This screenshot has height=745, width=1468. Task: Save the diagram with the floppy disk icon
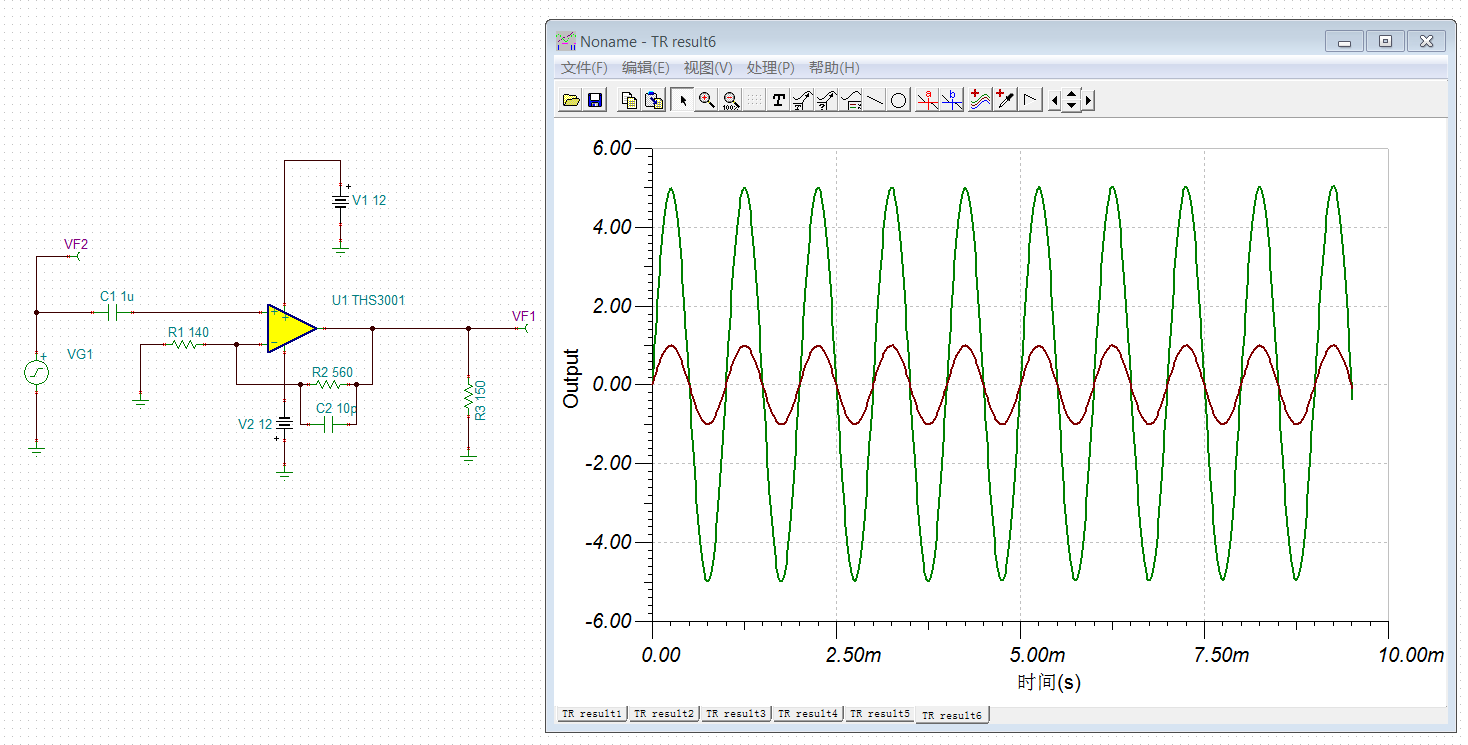[x=595, y=100]
